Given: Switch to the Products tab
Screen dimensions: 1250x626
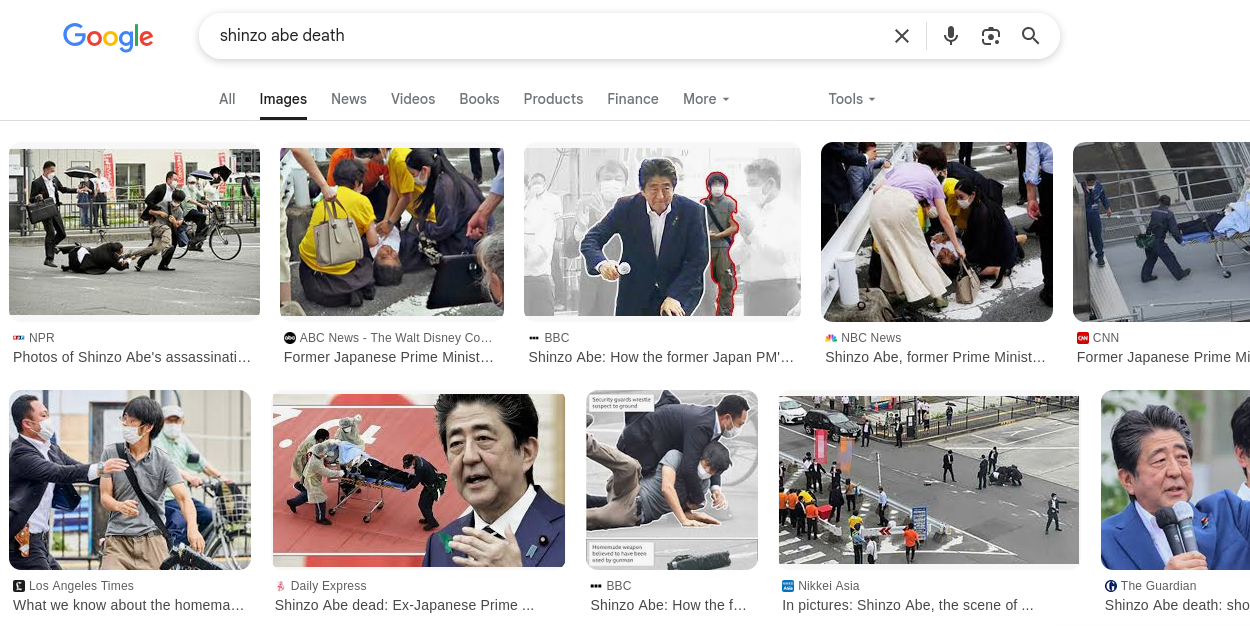Looking at the screenshot, I should tap(553, 99).
